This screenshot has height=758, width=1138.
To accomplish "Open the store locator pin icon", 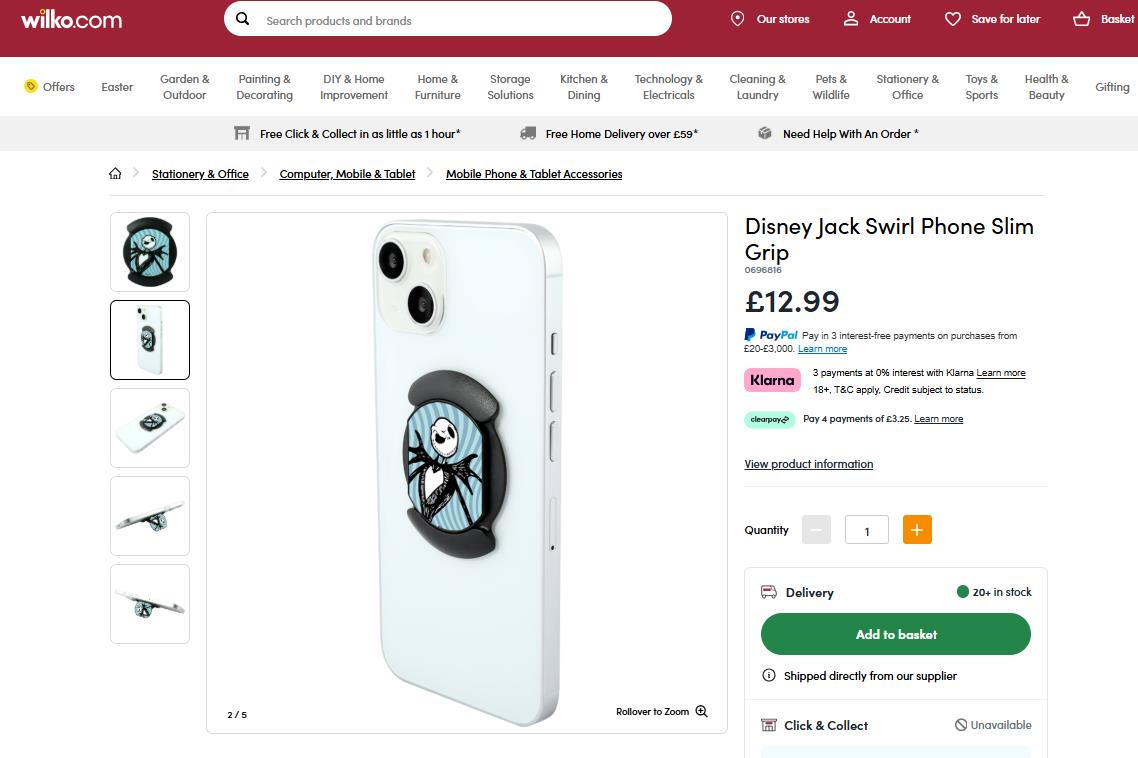I will 738,19.
